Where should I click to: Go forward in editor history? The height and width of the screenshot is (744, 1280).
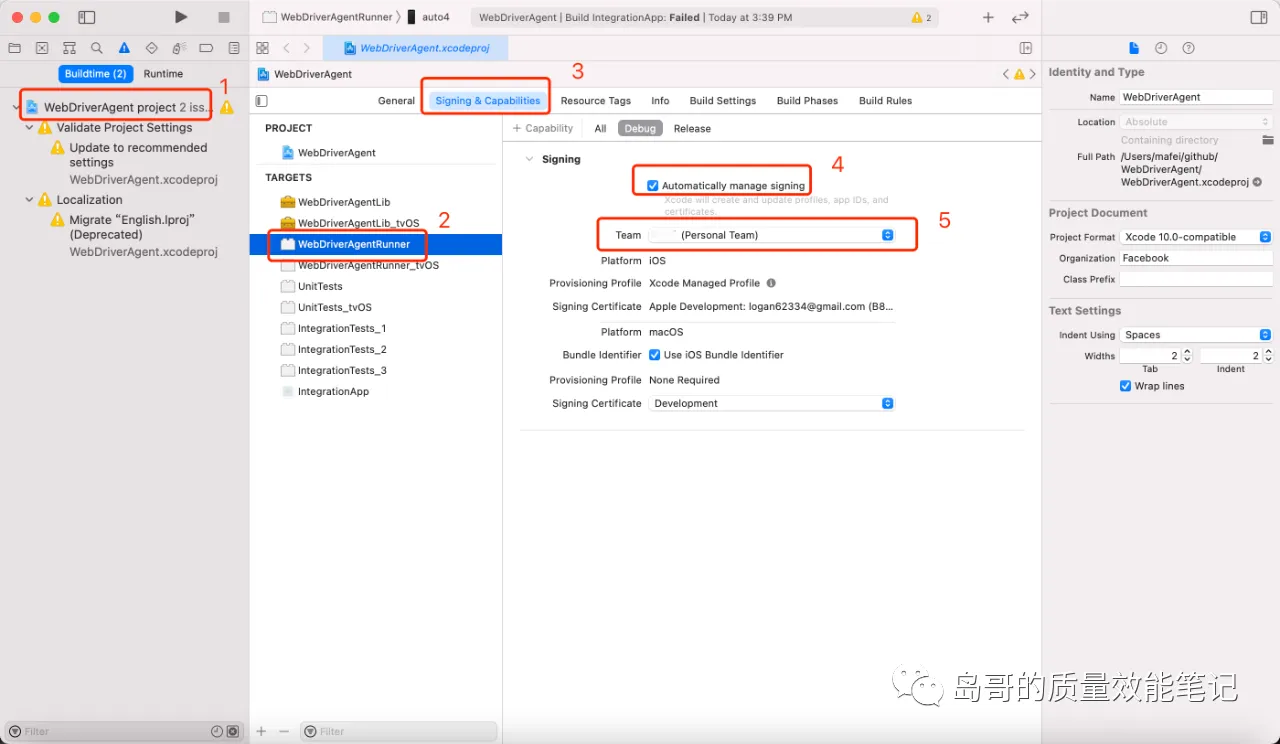click(x=307, y=48)
